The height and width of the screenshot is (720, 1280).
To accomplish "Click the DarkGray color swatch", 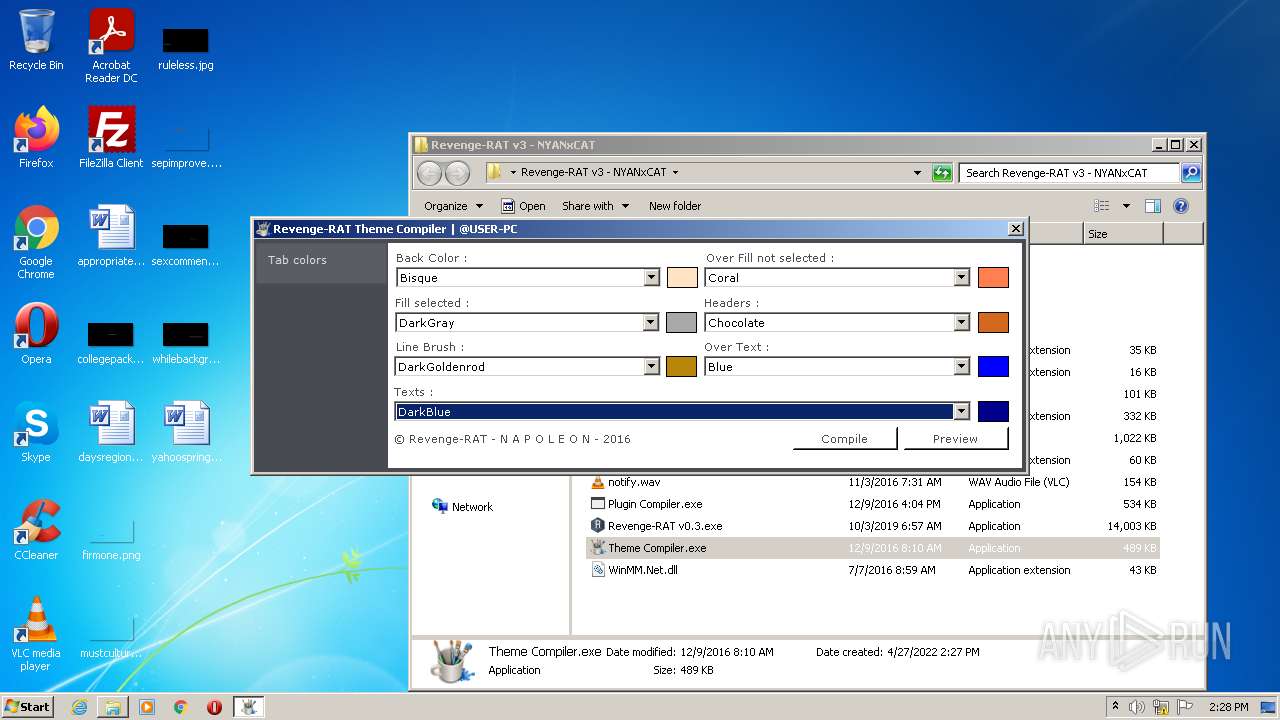I will click(682, 323).
